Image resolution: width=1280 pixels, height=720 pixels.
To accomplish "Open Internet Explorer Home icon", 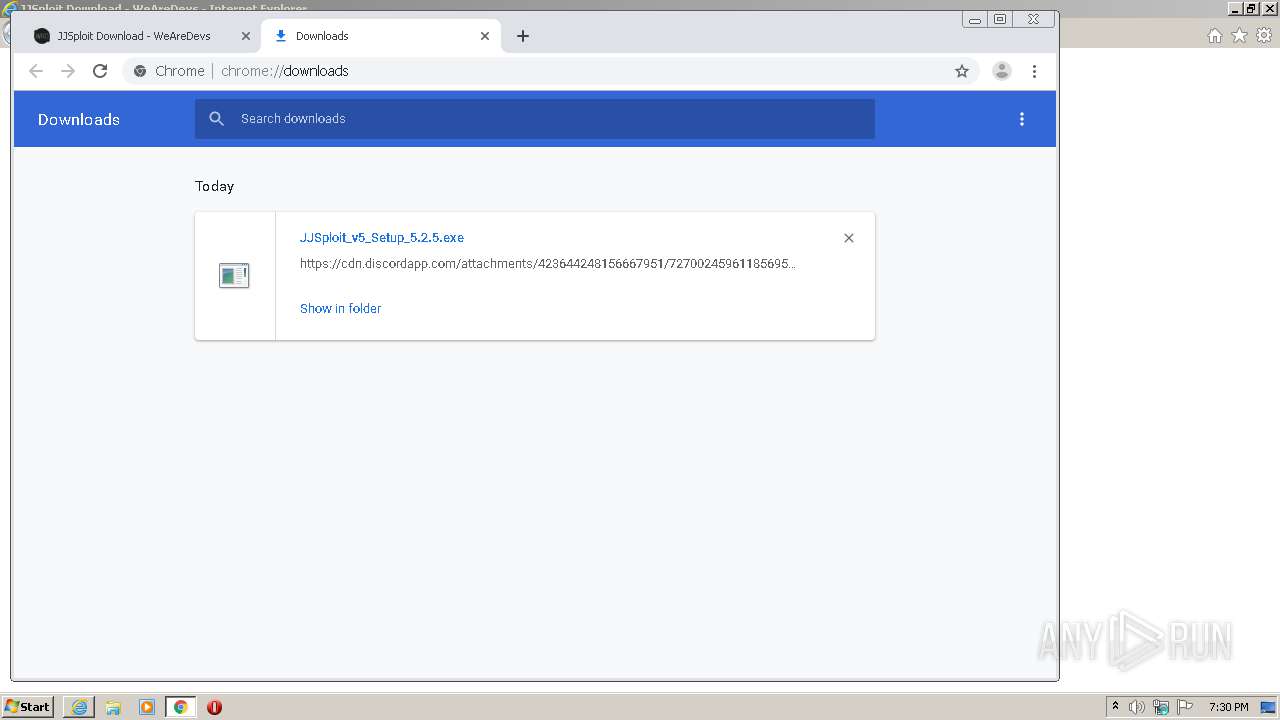I will click(1214, 36).
